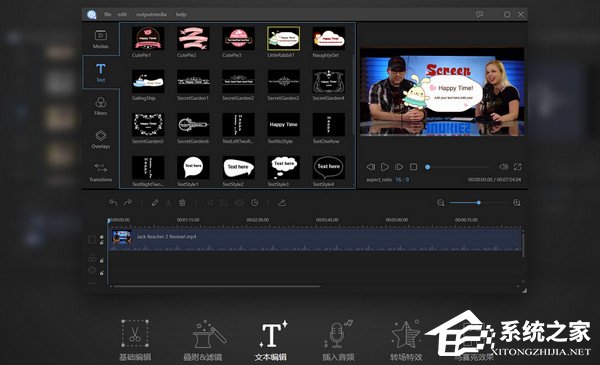Click the undo arrow in timeline toolbar
The image size is (600, 365).
pyautogui.click(x=113, y=202)
